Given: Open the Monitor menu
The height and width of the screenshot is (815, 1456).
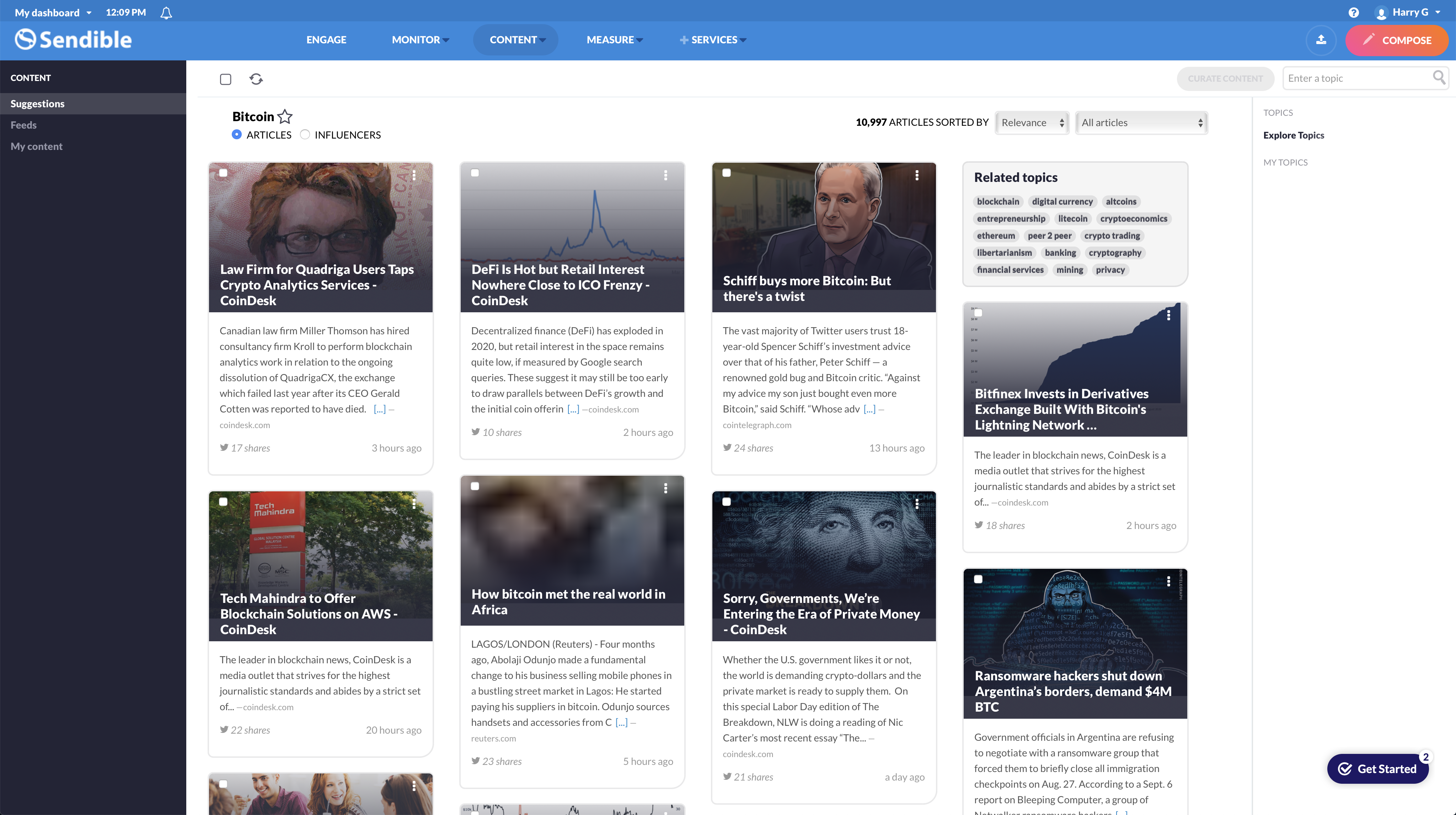Looking at the screenshot, I should [420, 39].
